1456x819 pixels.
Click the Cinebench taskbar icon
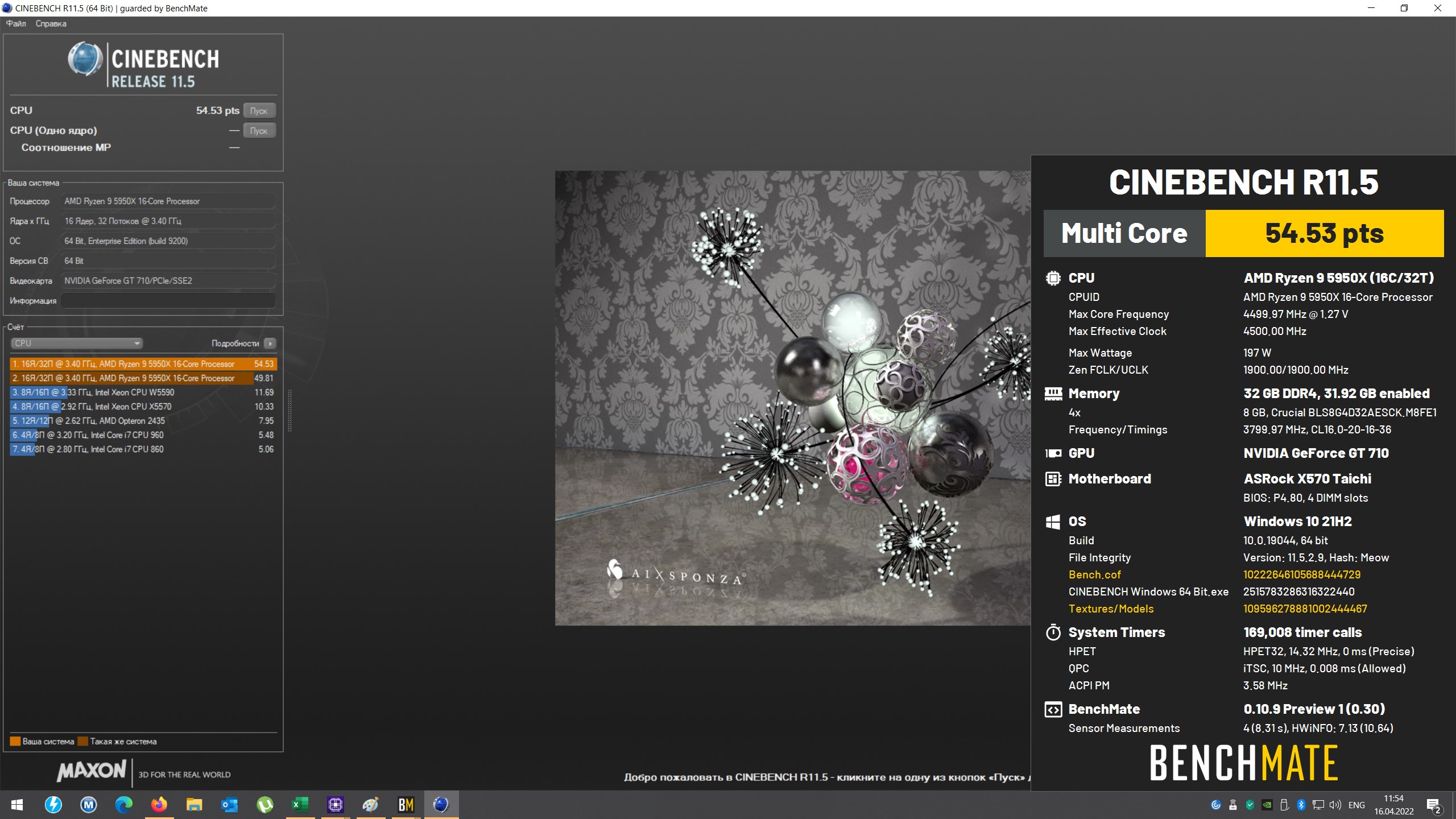(441, 805)
